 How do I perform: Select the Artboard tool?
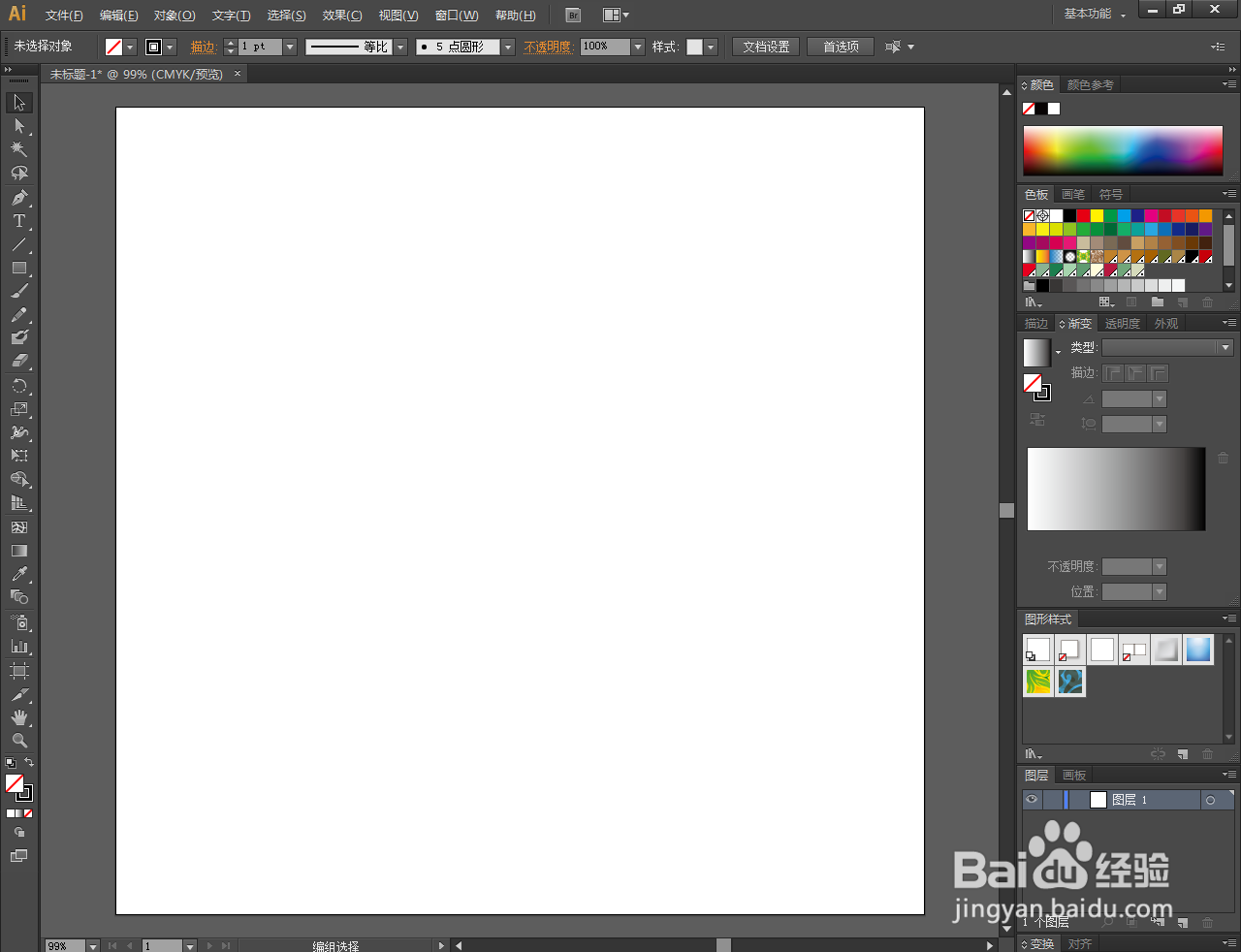(19, 671)
